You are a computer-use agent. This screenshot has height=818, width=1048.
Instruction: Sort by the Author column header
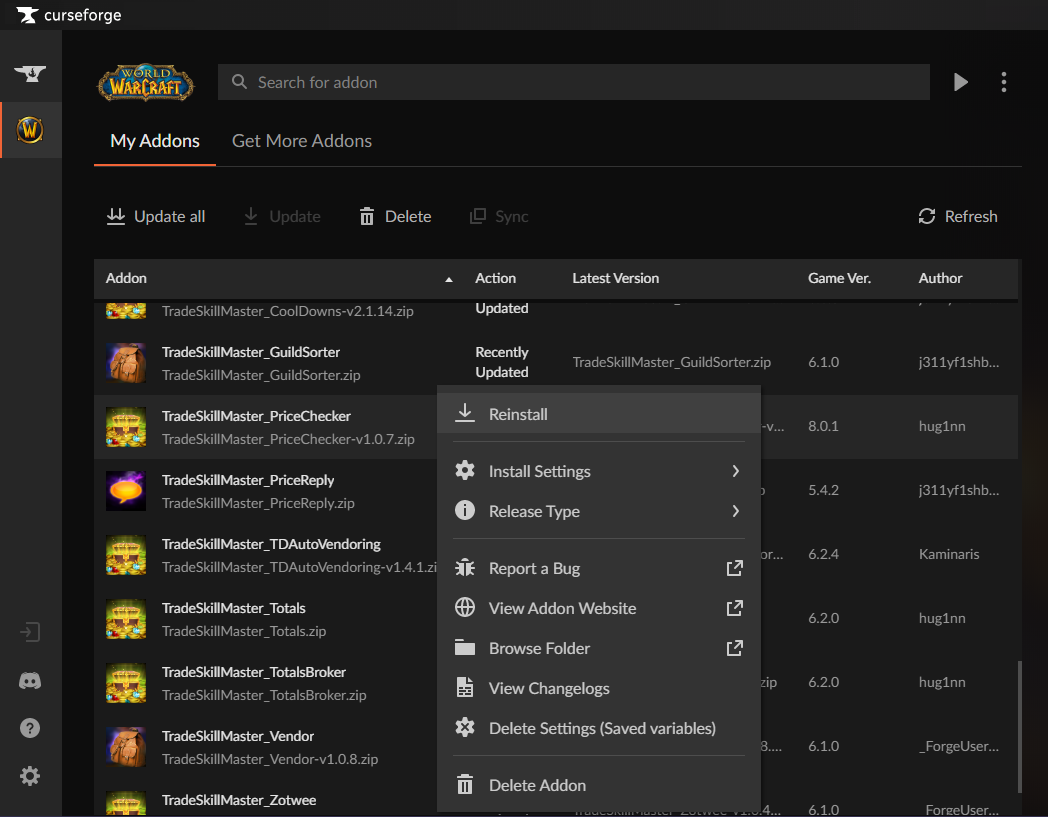click(940, 279)
